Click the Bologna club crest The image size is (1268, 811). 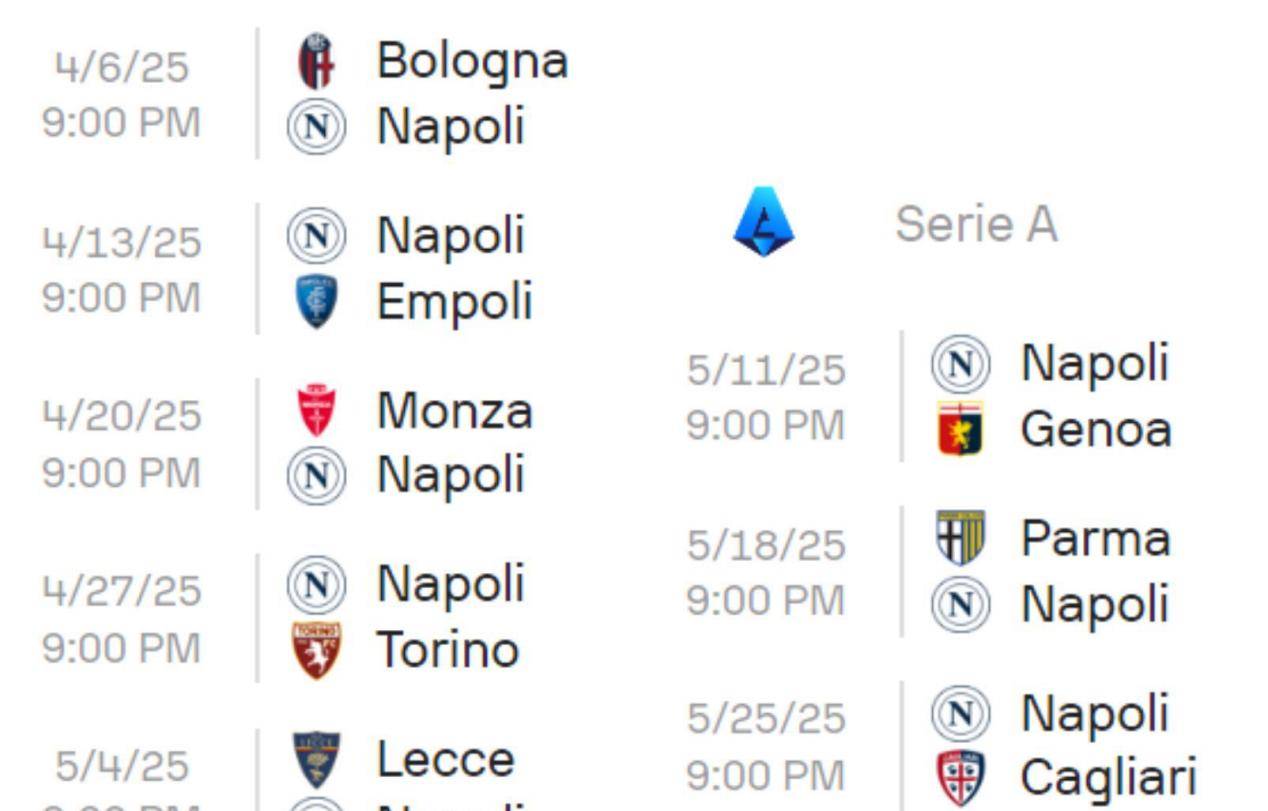(316, 61)
